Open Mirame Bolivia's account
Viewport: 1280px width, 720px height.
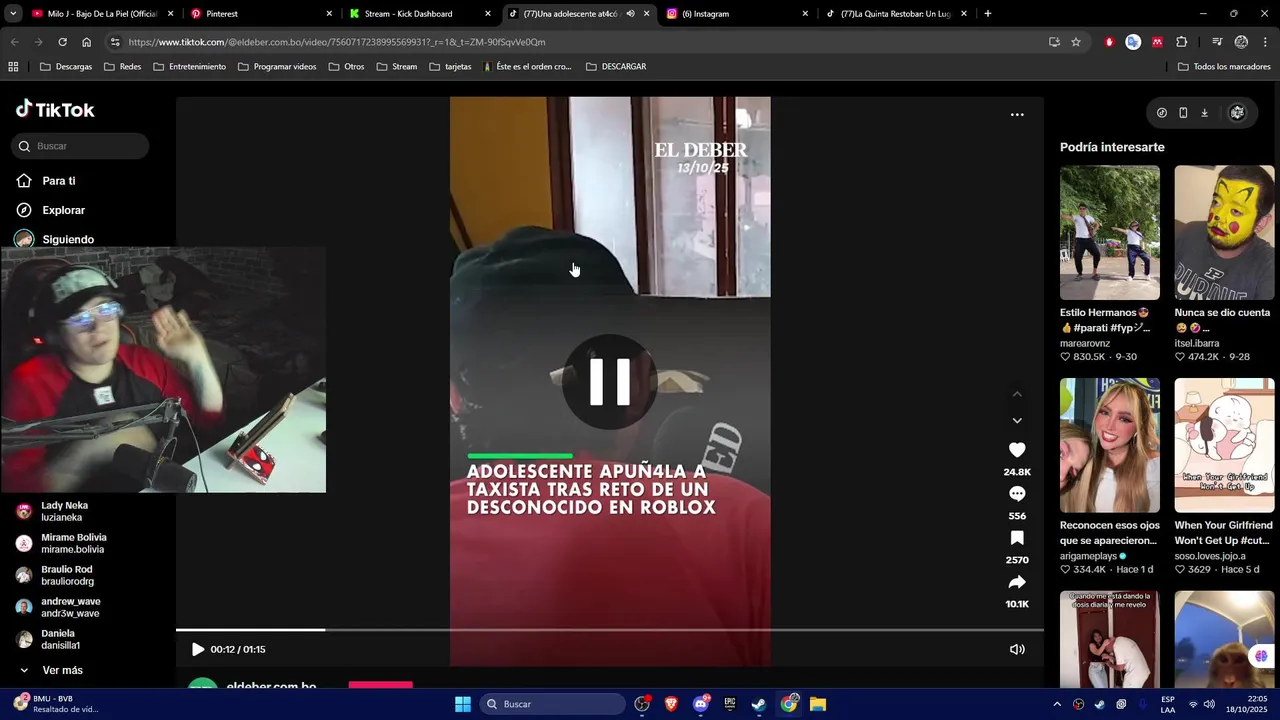click(x=73, y=543)
